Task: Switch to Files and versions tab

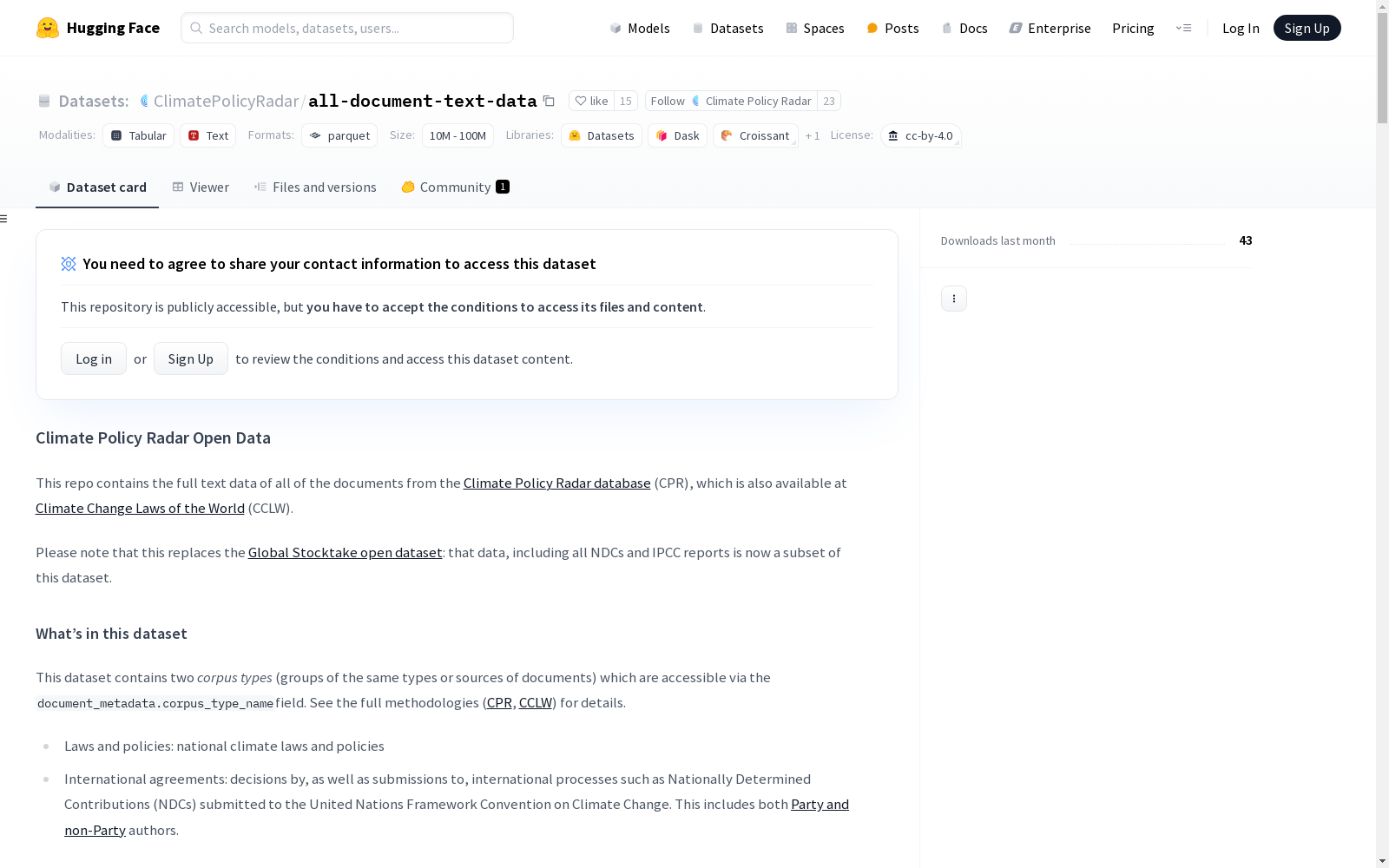Action: (315, 187)
